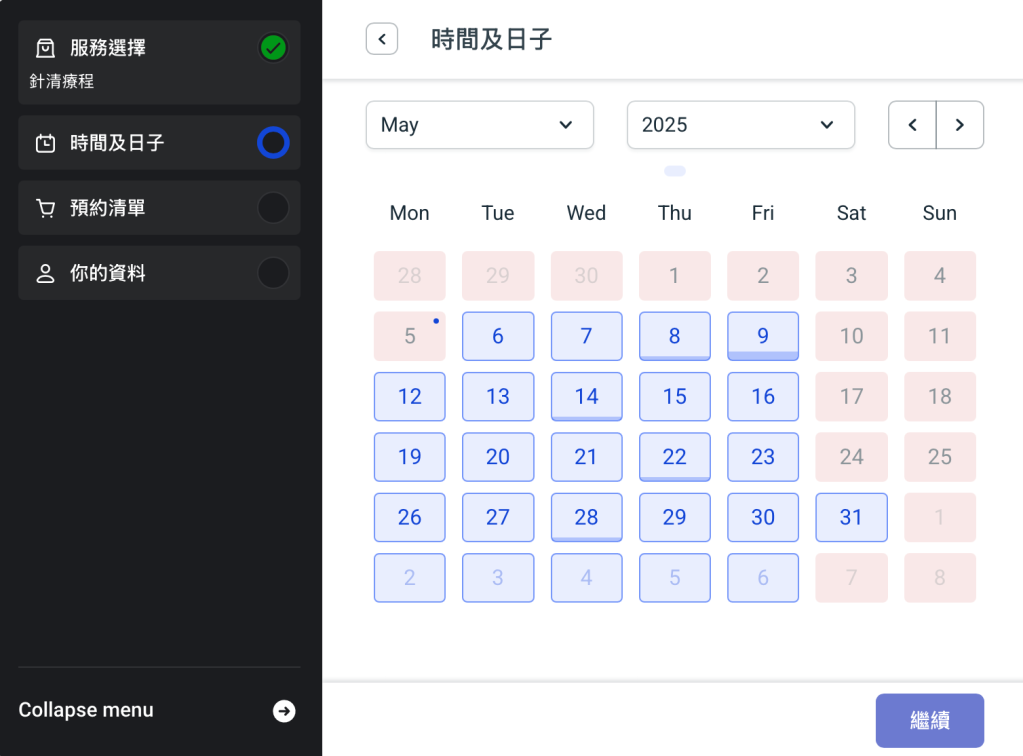Click the shopping bag icon for 服務選擇
The width and height of the screenshot is (1023, 756).
pos(45,48)
